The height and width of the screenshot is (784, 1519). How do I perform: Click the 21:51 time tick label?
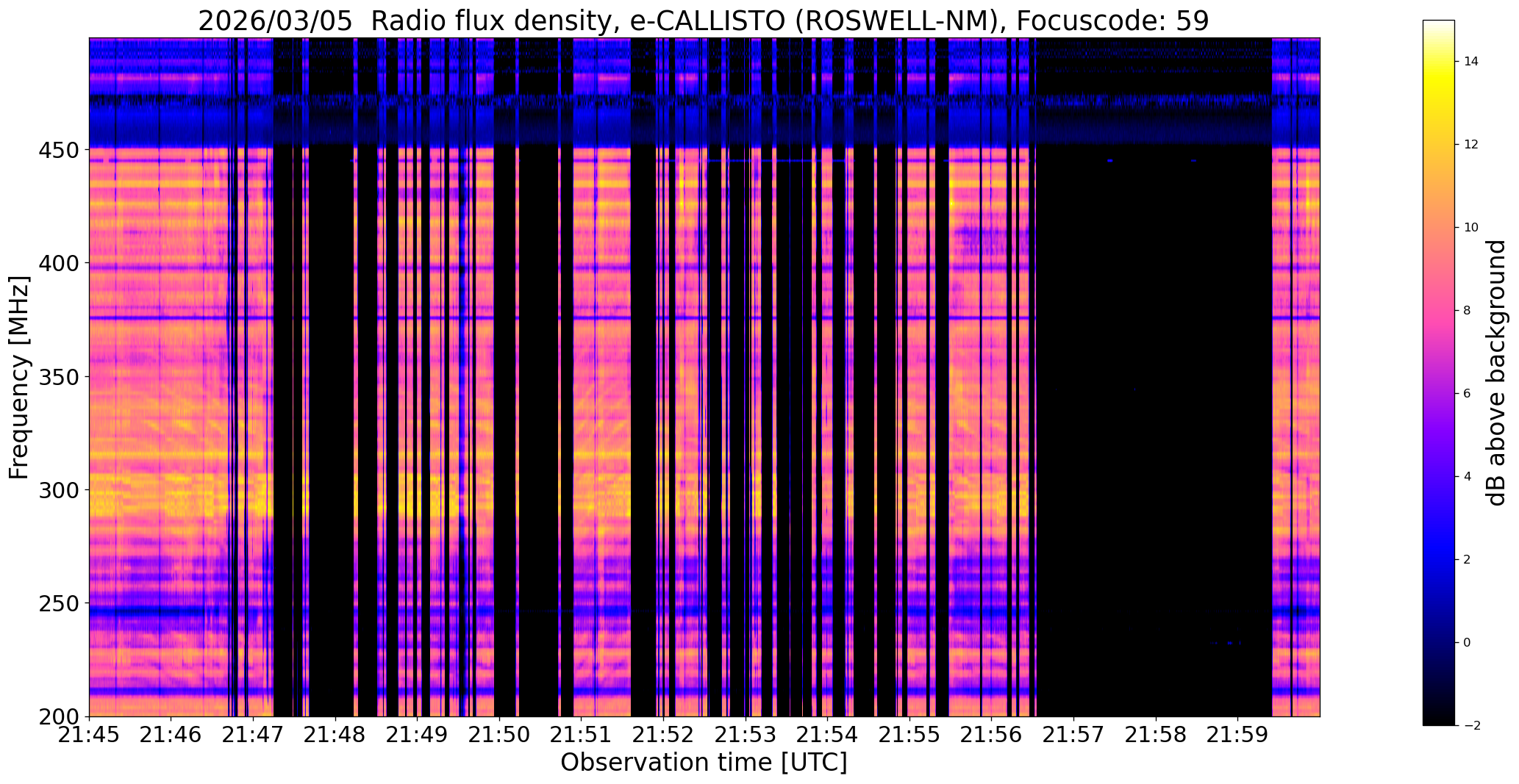(582, 736)
